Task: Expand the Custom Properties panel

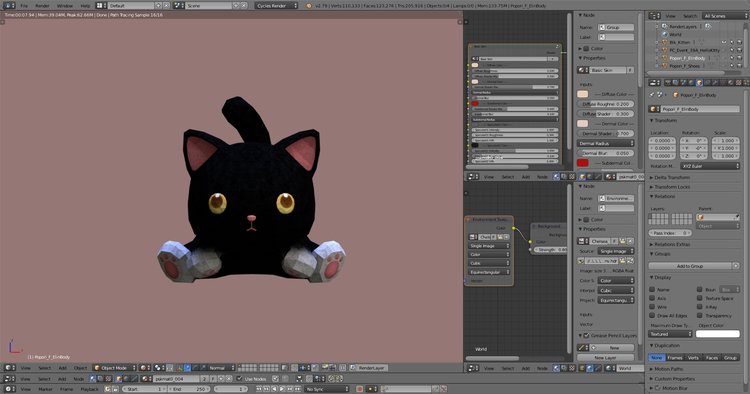Action: (x=673, y=379)
